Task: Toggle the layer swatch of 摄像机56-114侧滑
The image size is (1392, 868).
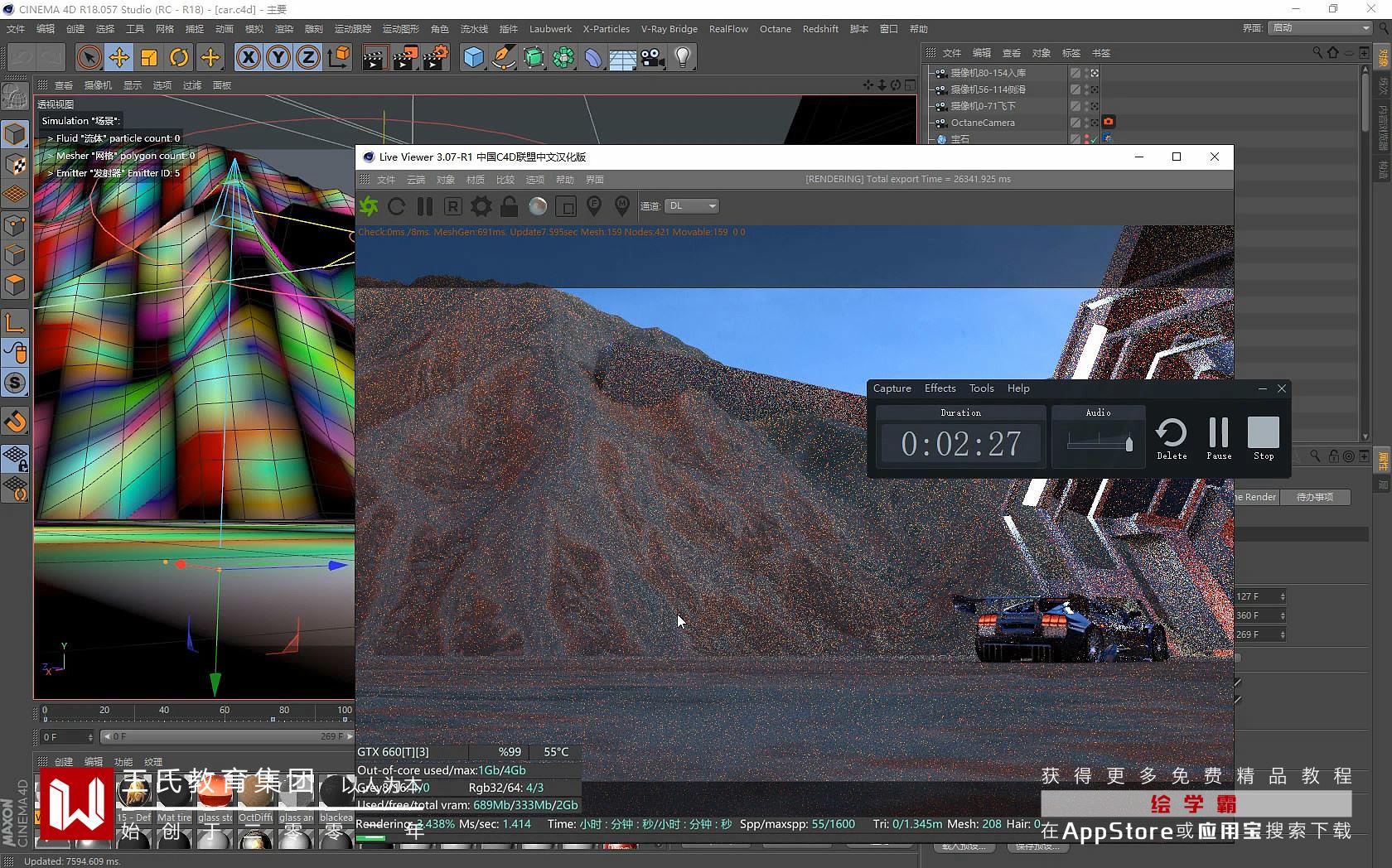Action: click(x=1075, y=89)
